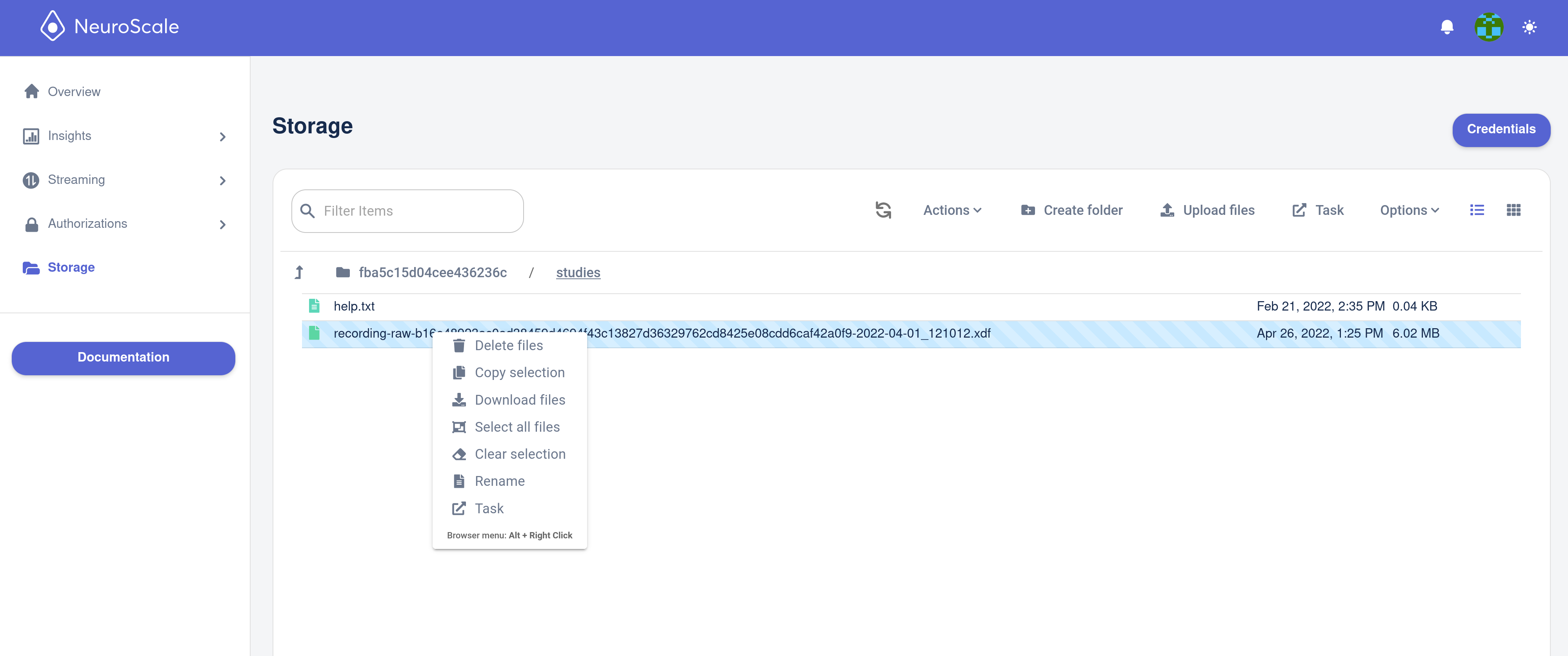Choose Task in context menu

click(509, 509)
